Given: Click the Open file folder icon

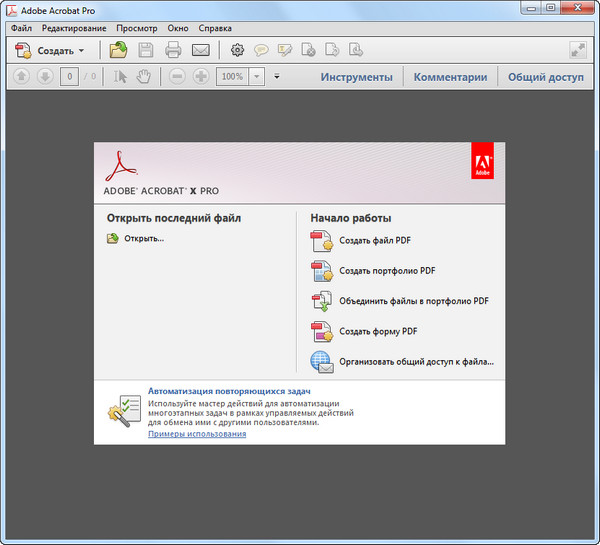Looking at the screenshot, I should (119, 50).
